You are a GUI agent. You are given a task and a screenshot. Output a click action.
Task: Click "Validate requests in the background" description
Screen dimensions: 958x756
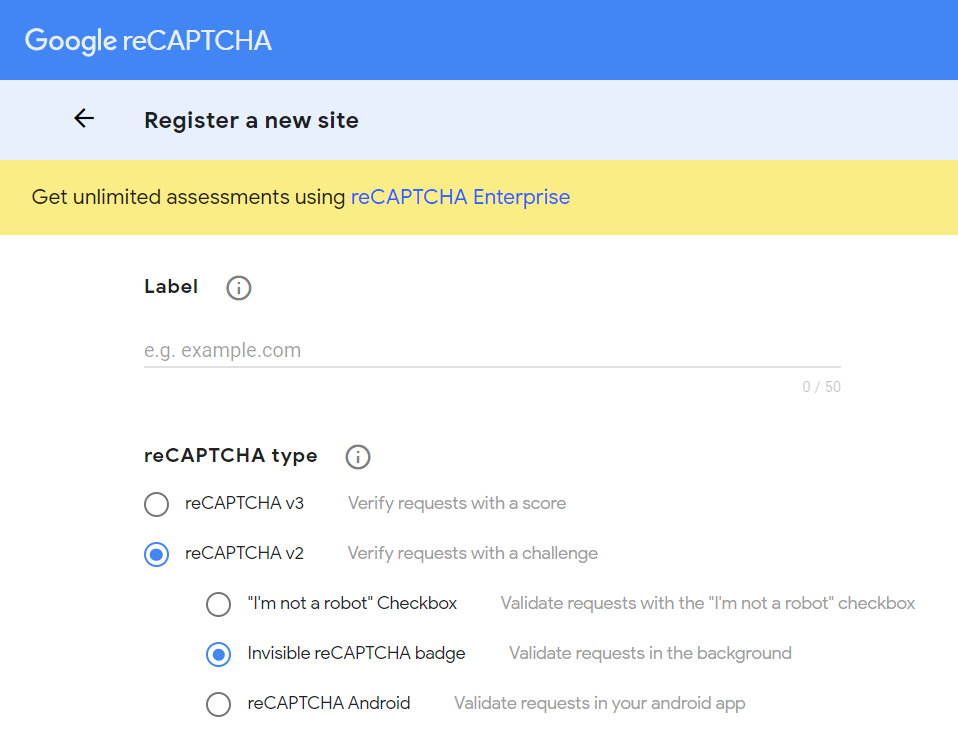(650, 653)
